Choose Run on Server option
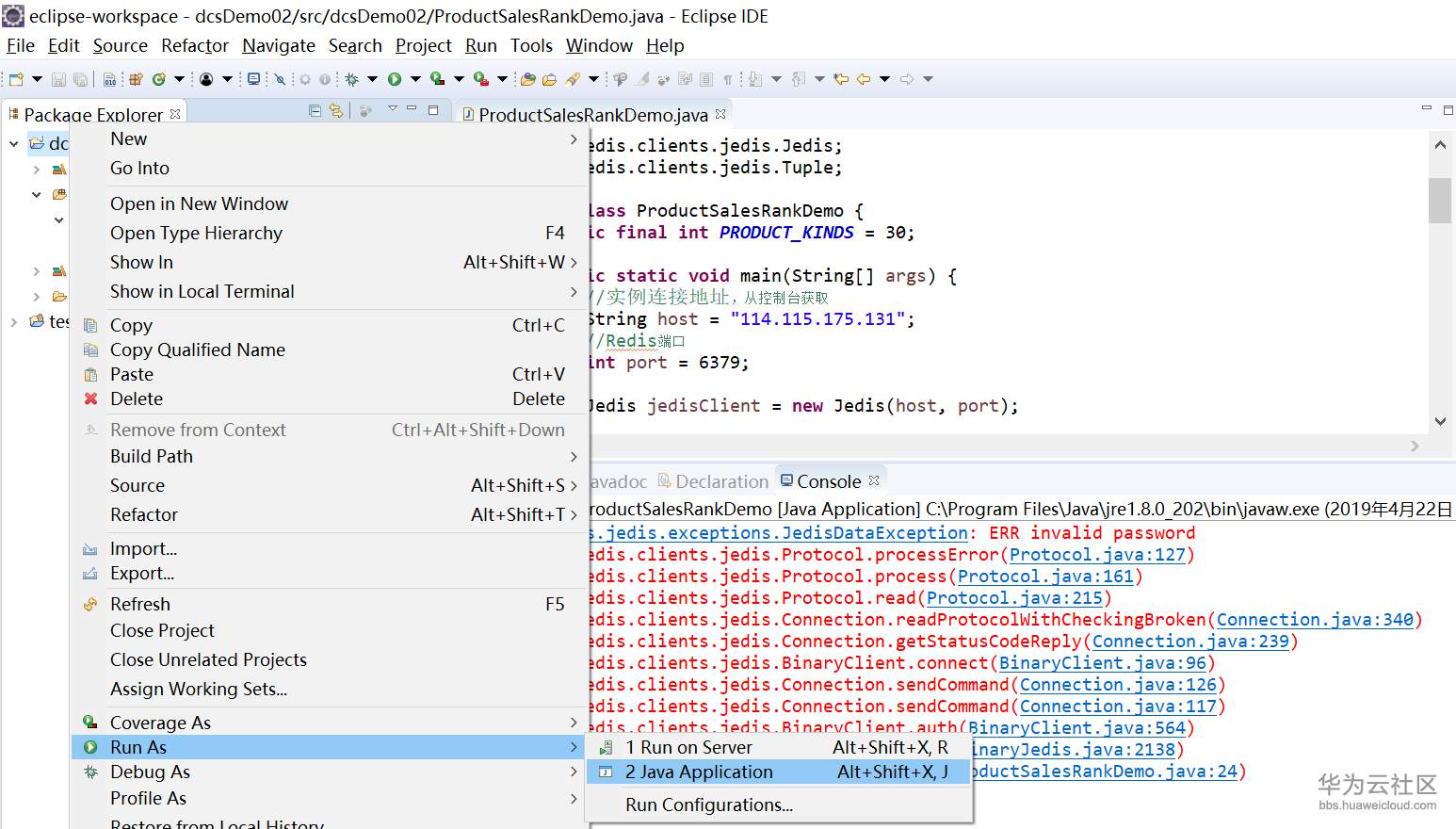This screenshot has width=1456, height=829. (778, 747)
